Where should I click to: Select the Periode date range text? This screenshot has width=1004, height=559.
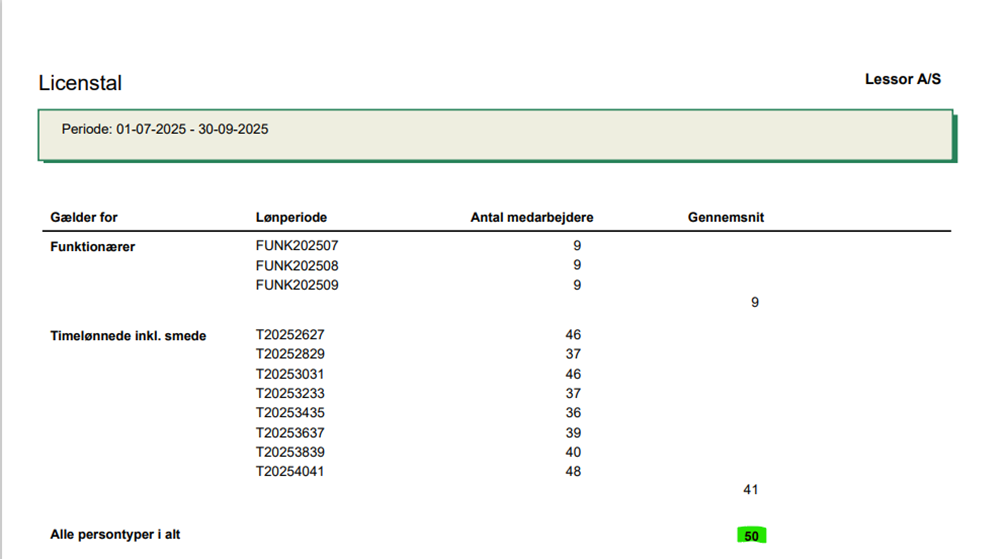(165, 129)
